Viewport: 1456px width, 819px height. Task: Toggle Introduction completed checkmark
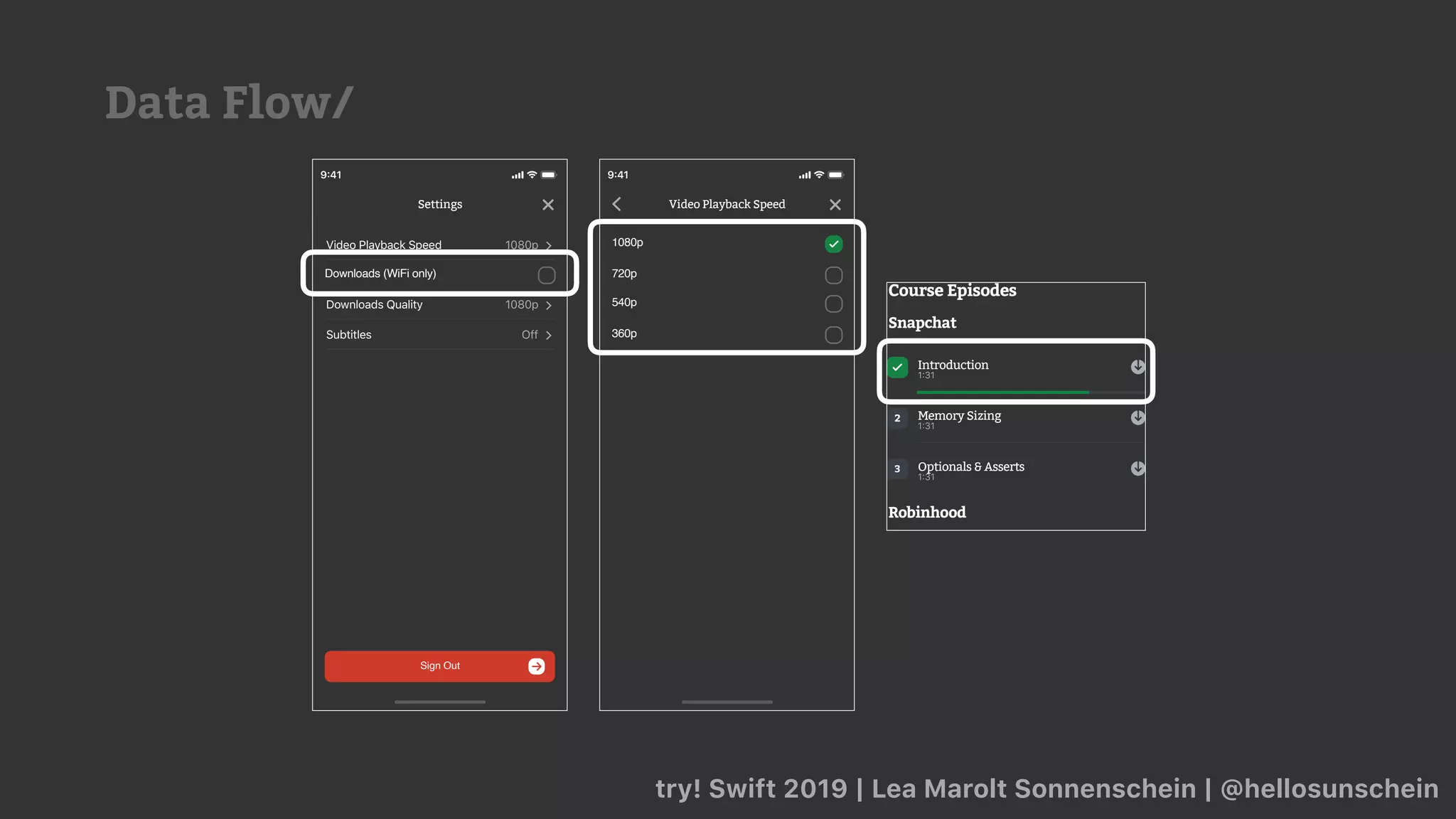898,368
